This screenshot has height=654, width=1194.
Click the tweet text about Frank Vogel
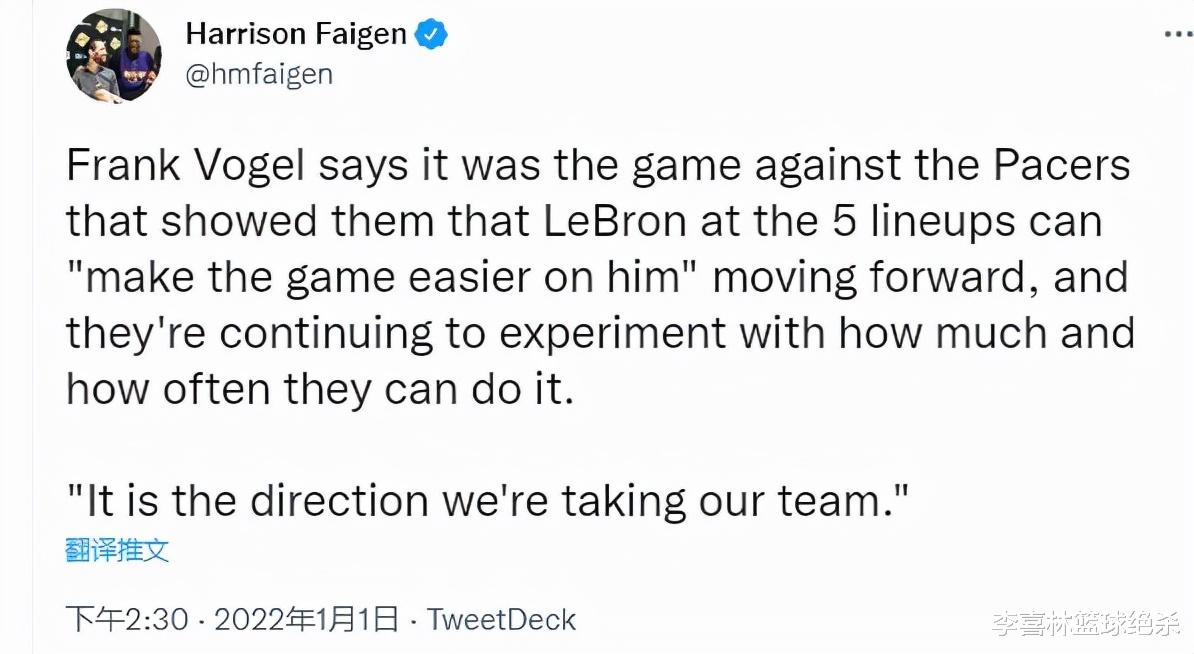click(x=600, y=277)
